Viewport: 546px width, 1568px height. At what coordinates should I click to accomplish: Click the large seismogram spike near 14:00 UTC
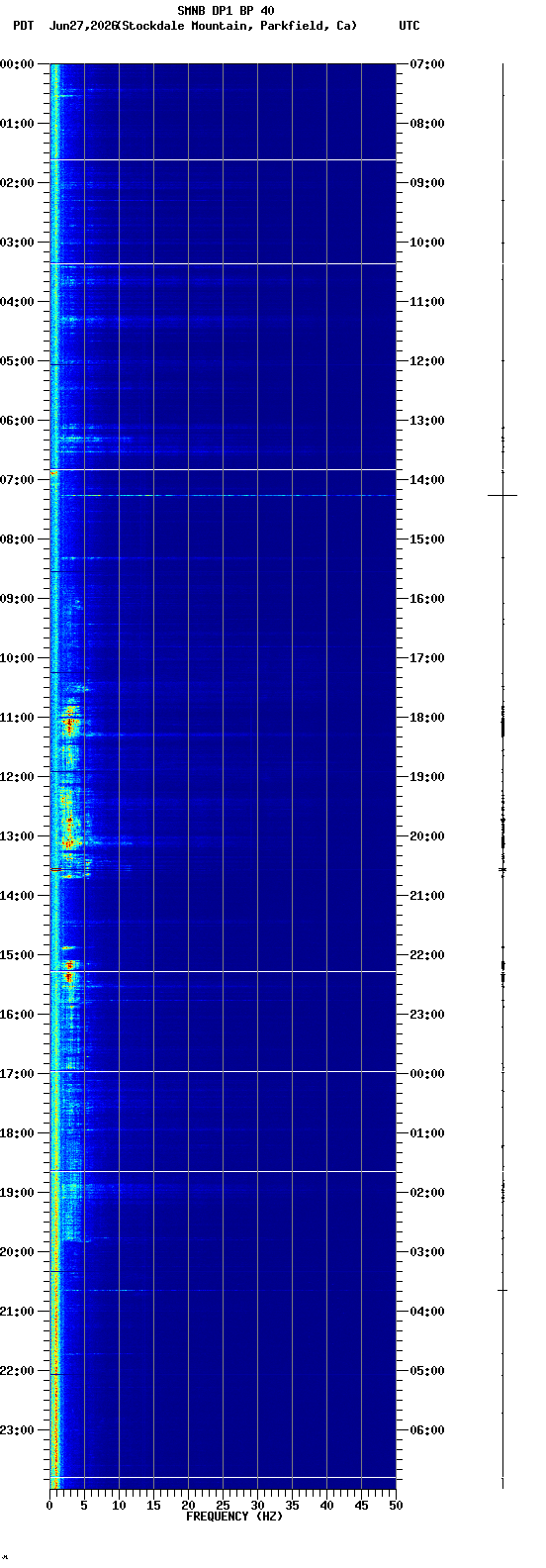(502, 495)
